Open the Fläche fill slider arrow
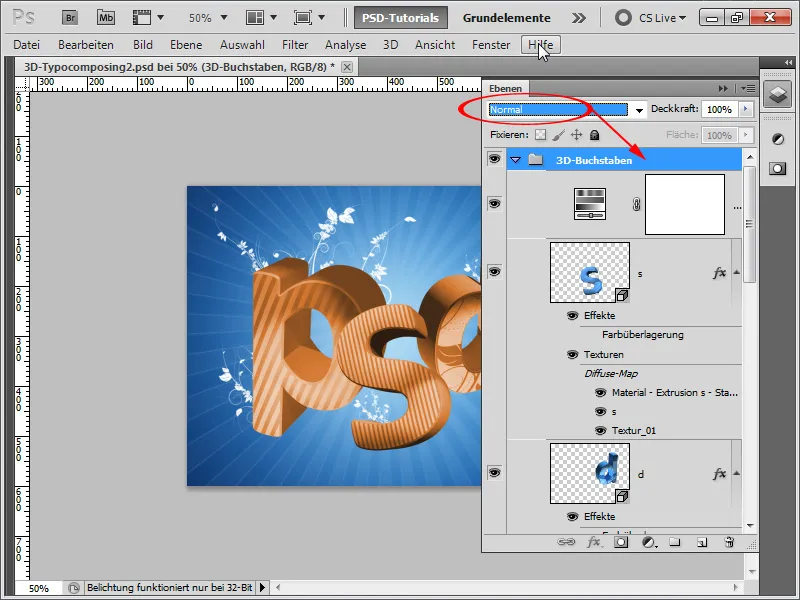Image resolution: width=800 pixels, height=600 pixels. pyautogui.click(x=745, y=135)
